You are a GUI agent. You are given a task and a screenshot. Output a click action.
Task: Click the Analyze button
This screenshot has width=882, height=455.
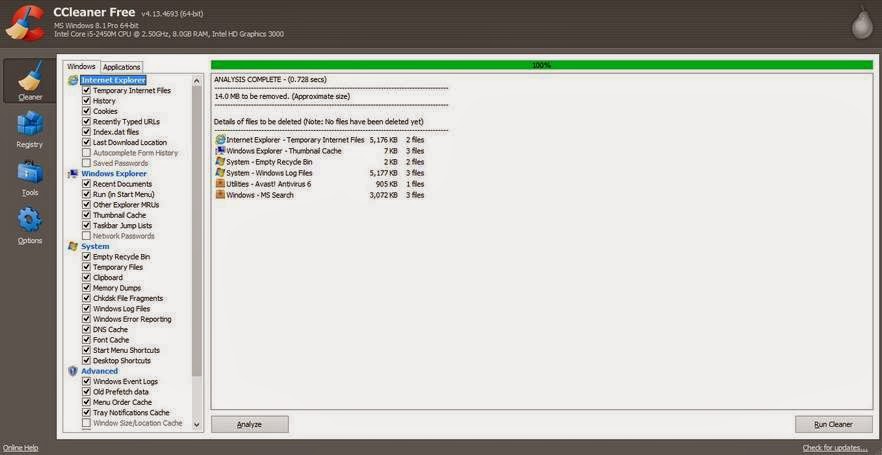[250, 425]
